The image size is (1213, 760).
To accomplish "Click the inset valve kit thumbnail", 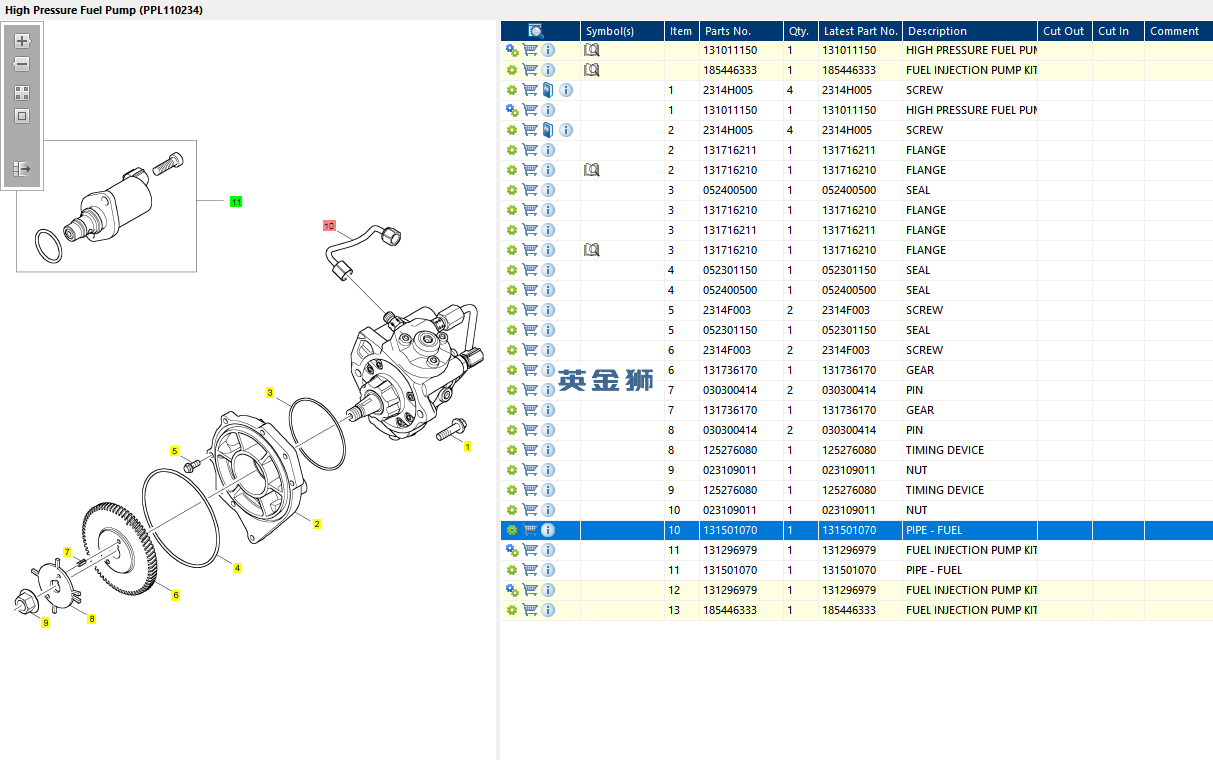I will pyautogui.click(x=106, y=206).
